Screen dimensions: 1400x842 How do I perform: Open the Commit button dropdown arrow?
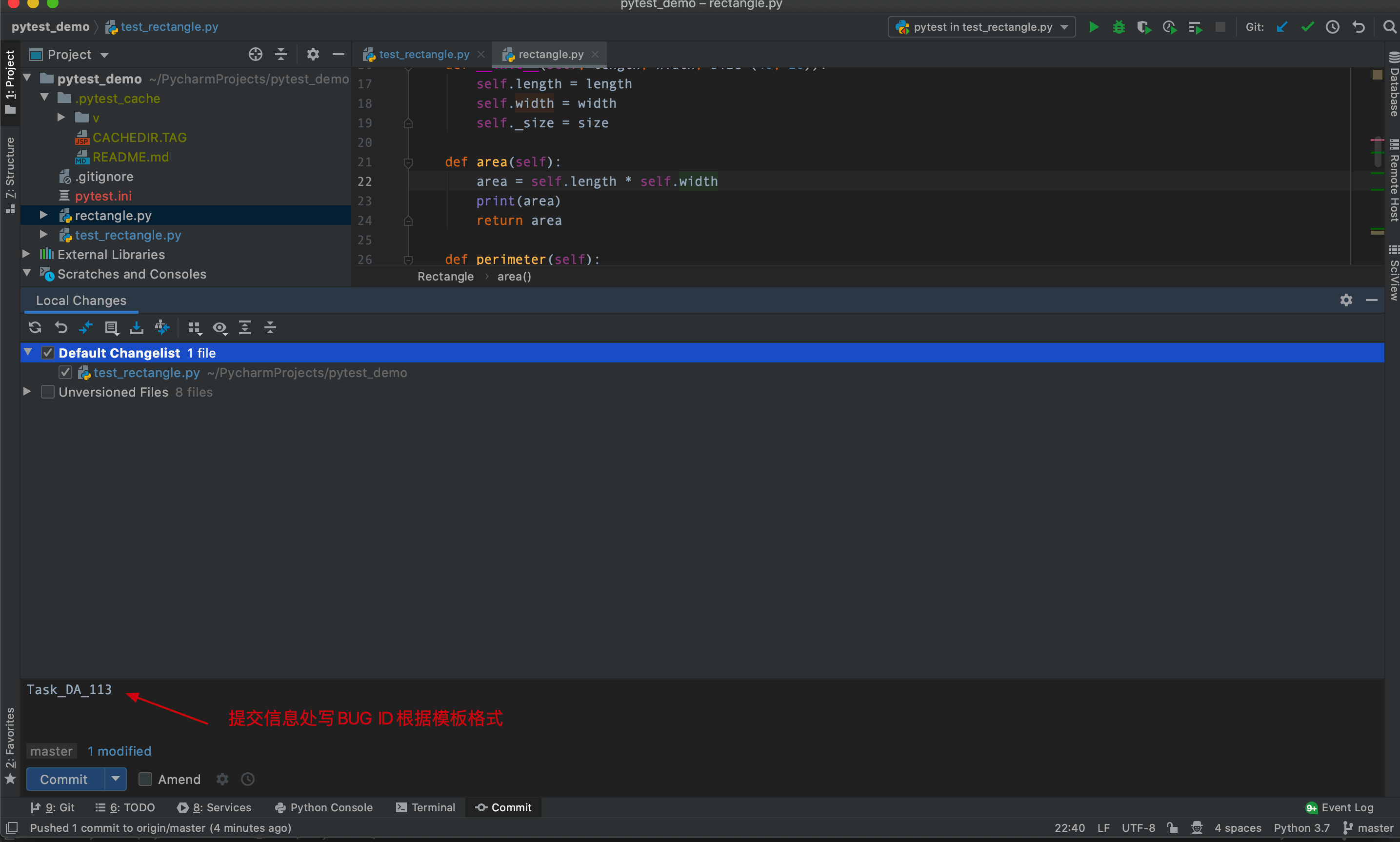(x=116, y=779)
